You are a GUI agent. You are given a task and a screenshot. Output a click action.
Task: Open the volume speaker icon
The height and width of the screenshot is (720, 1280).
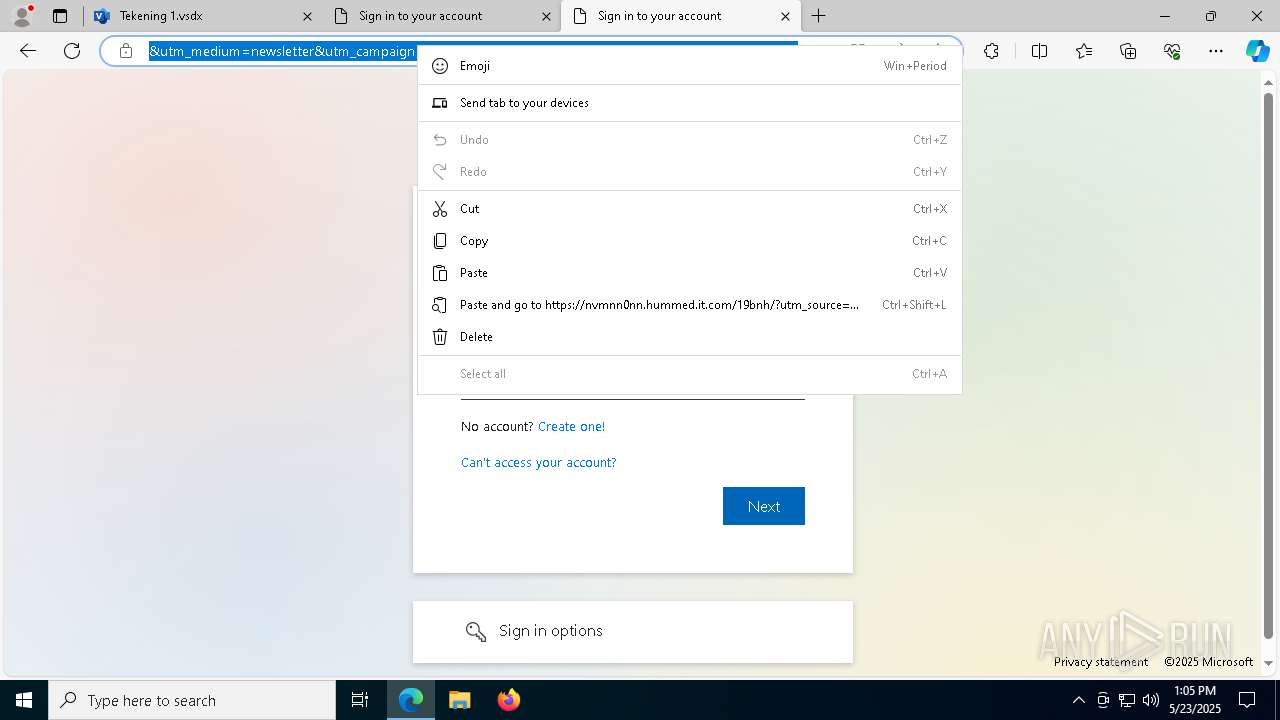[1151, 700]
